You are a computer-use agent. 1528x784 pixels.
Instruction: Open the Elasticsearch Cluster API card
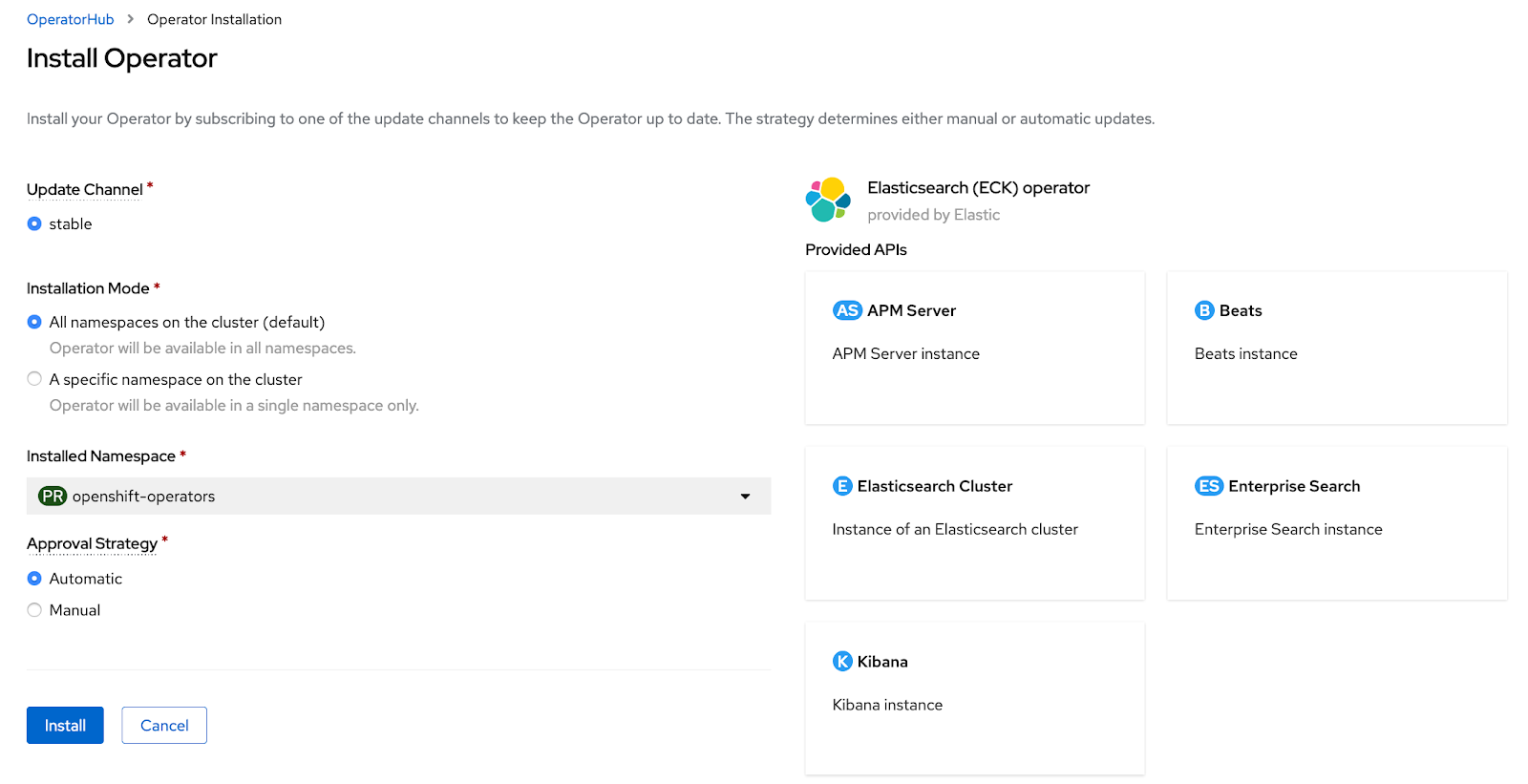pyautogui.click(x=975, y=524)
